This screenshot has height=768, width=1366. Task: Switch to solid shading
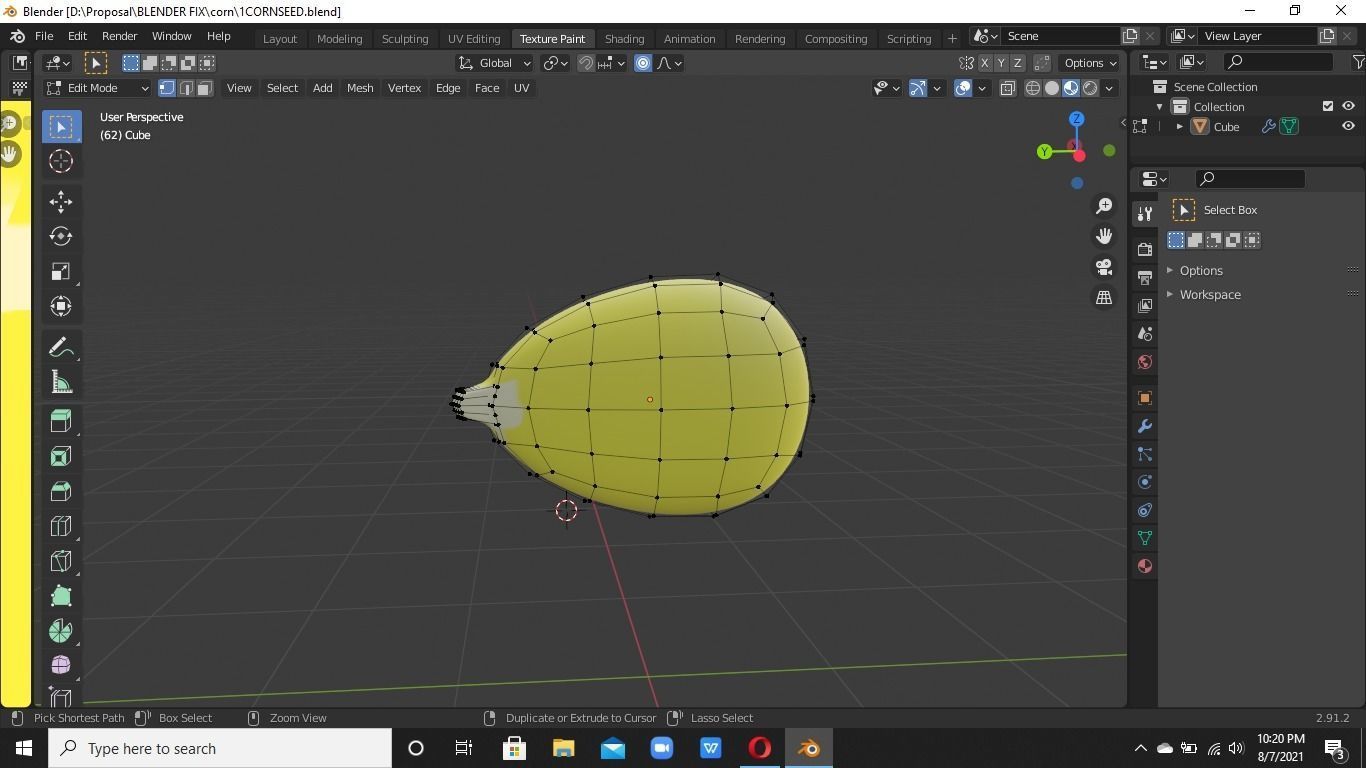coord(1052,88)
